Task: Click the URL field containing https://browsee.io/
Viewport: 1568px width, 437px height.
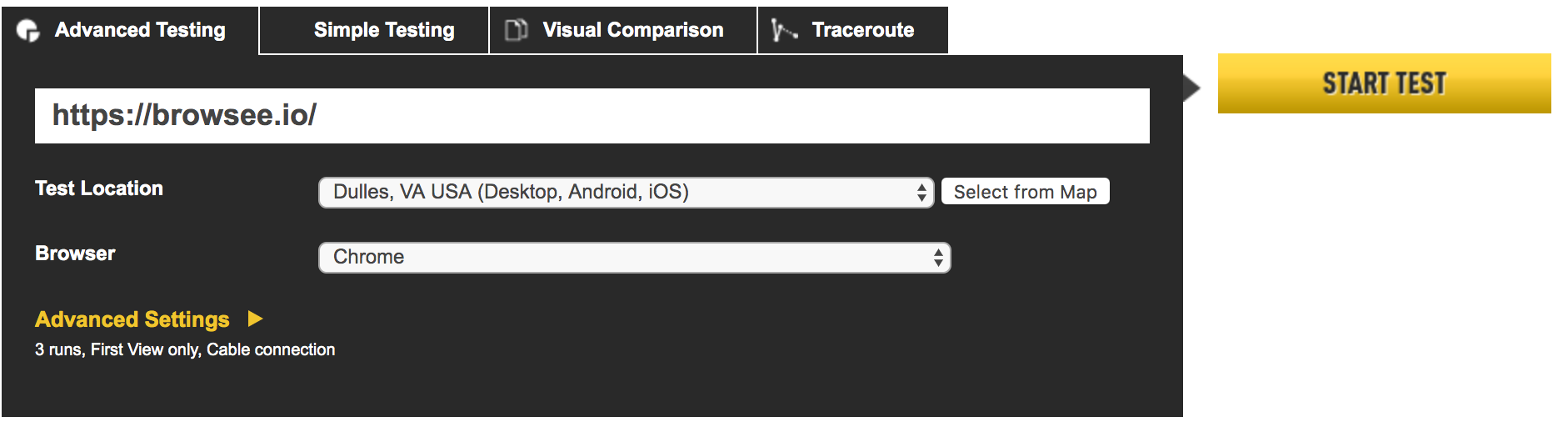Action: click(x=592, y=116)
